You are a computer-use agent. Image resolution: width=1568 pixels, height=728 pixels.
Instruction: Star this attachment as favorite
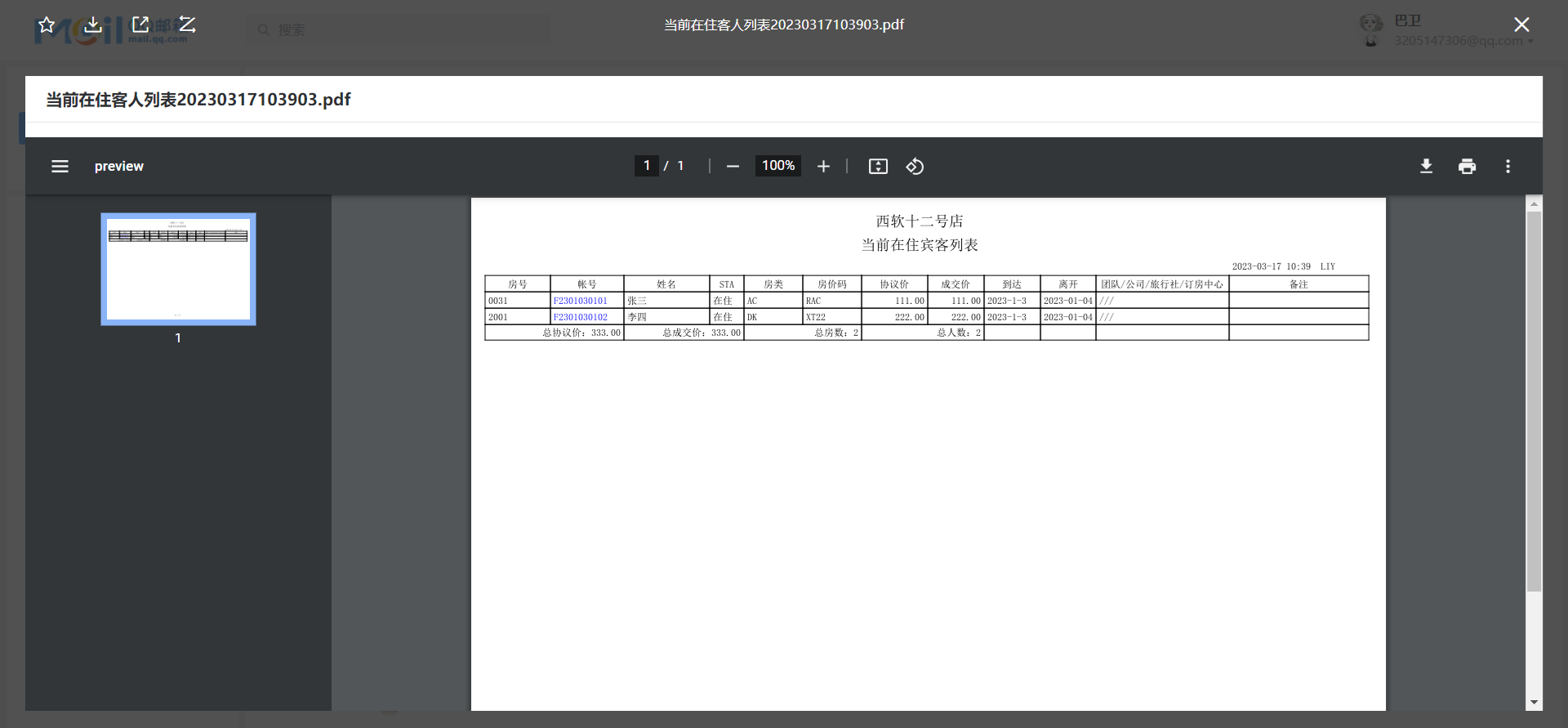click(47, 25)
